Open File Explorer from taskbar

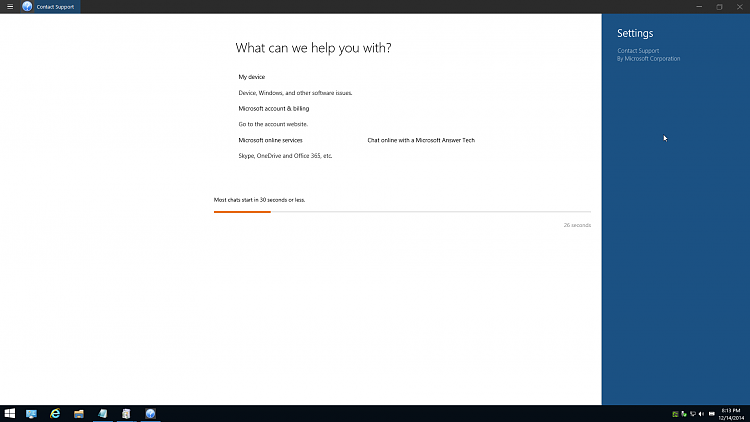click(x=79, y=414)
